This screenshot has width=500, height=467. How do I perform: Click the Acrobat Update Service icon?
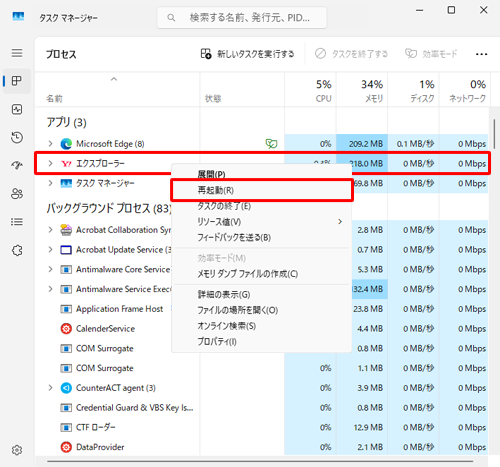coord(66,250)
